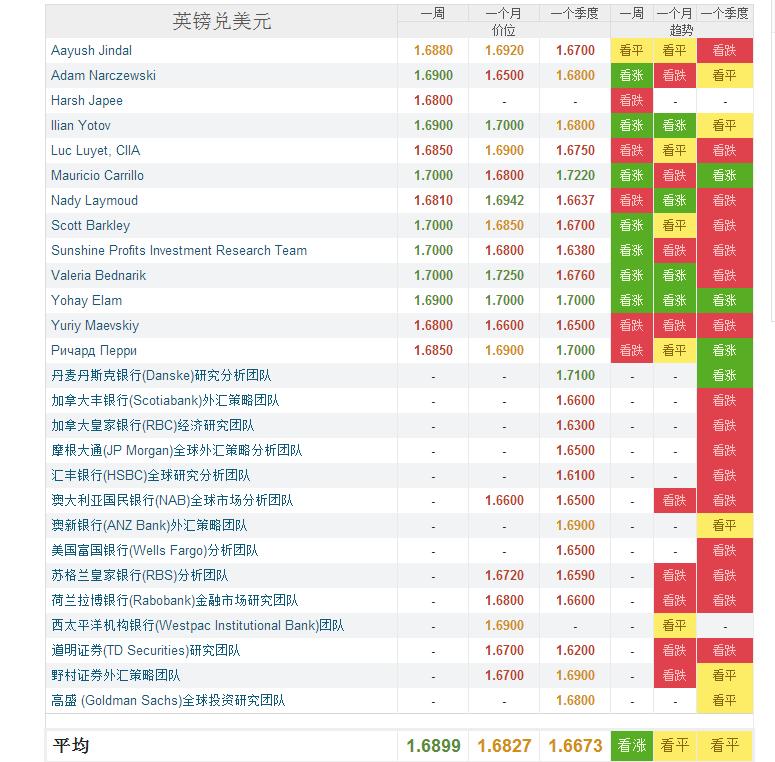Click the HSBC global research team
775x762 pixels.
point(151,475)
